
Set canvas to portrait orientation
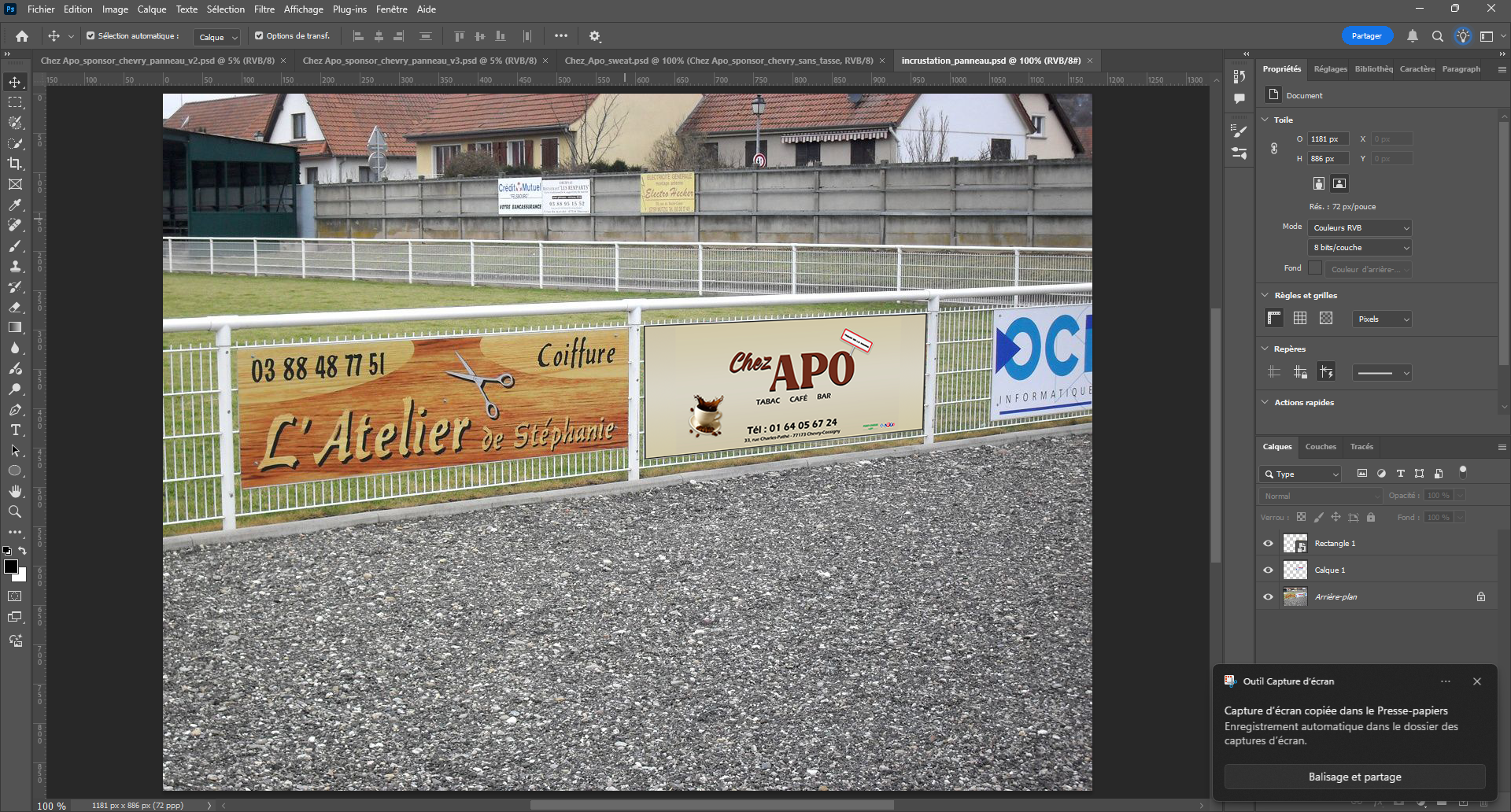click(1319, 183)
